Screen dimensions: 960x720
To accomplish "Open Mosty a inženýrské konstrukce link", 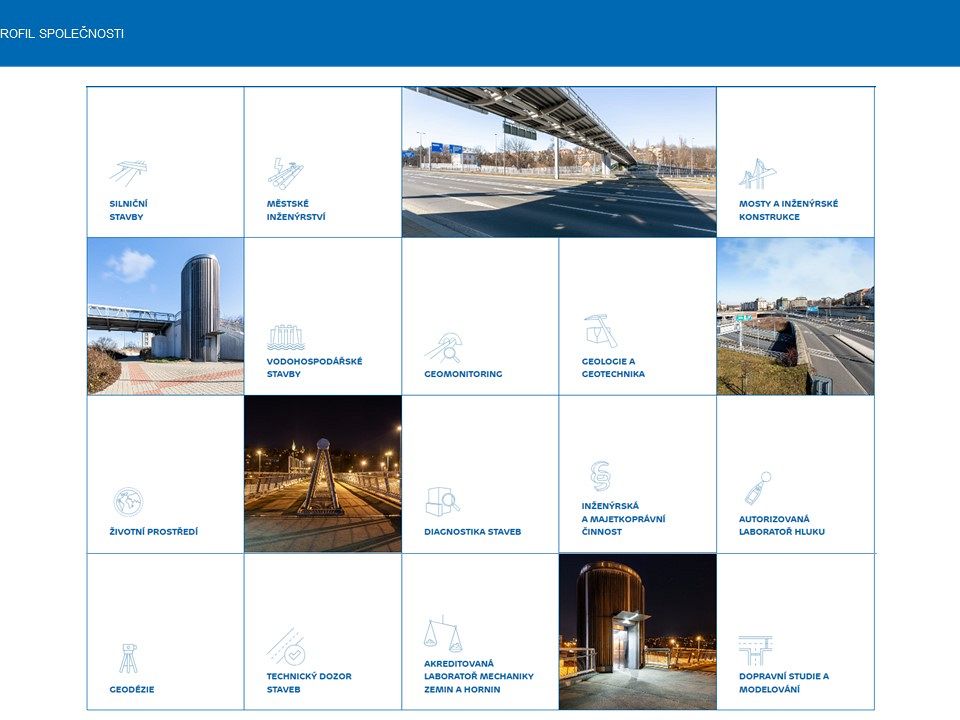I will (789, 210).
